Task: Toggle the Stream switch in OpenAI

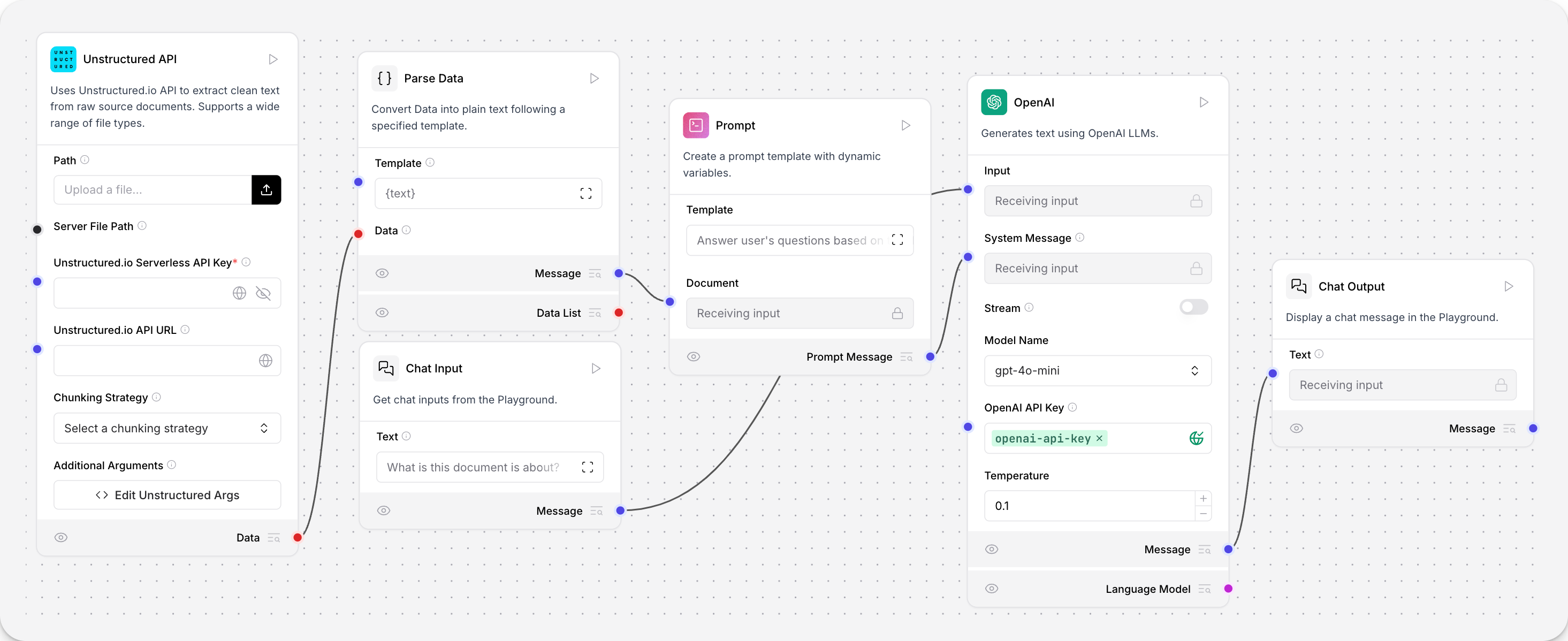Action: (x=1193, y=308)
